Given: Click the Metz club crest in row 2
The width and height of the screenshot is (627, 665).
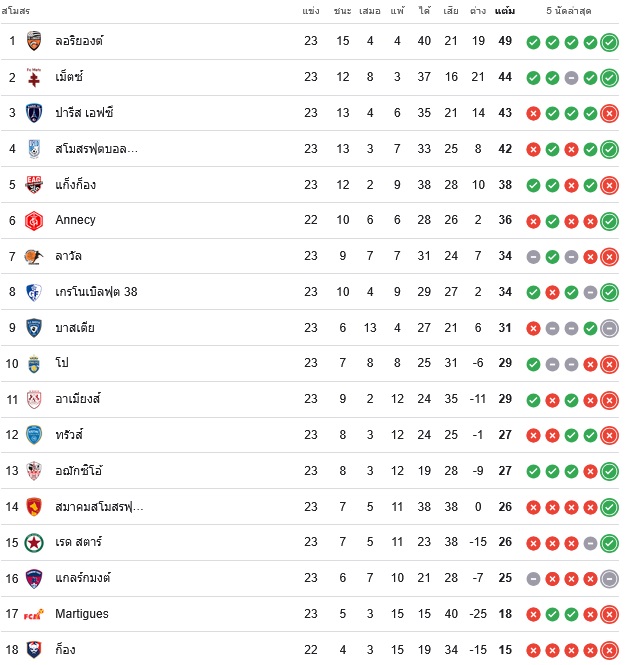Looking at the screenshot, I should (x=34, y=77).
